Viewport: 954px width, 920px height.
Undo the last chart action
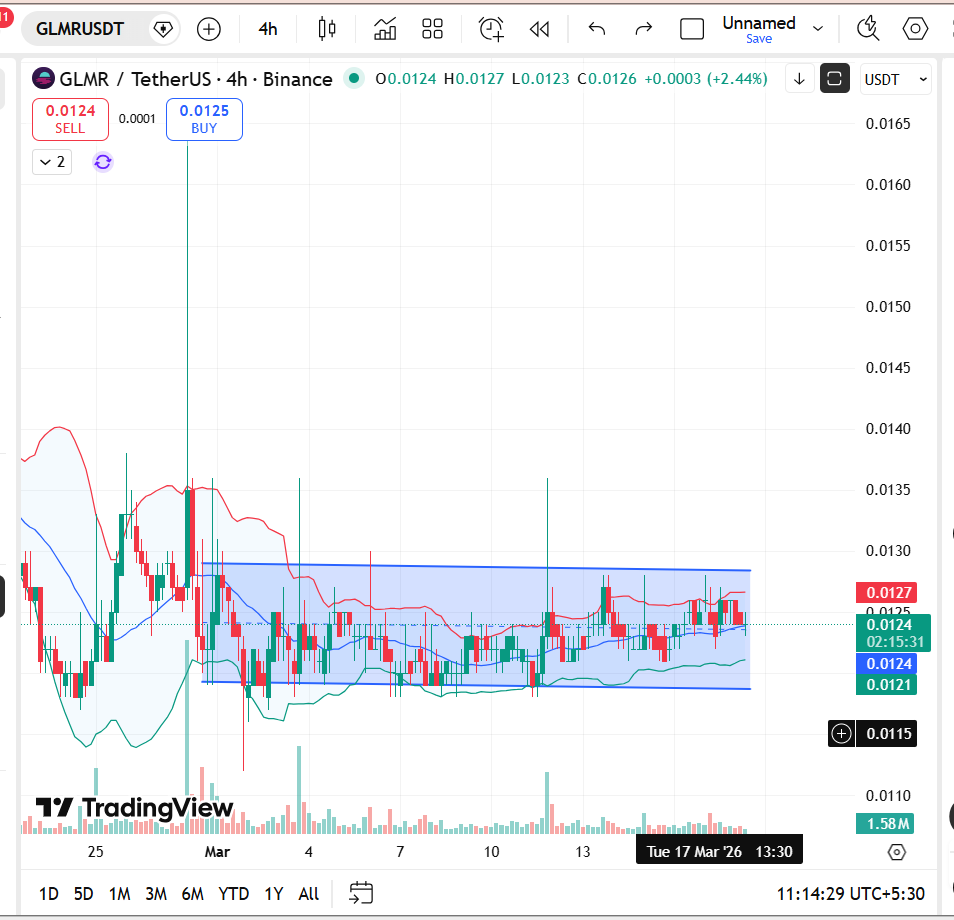(x=596, y=29)
